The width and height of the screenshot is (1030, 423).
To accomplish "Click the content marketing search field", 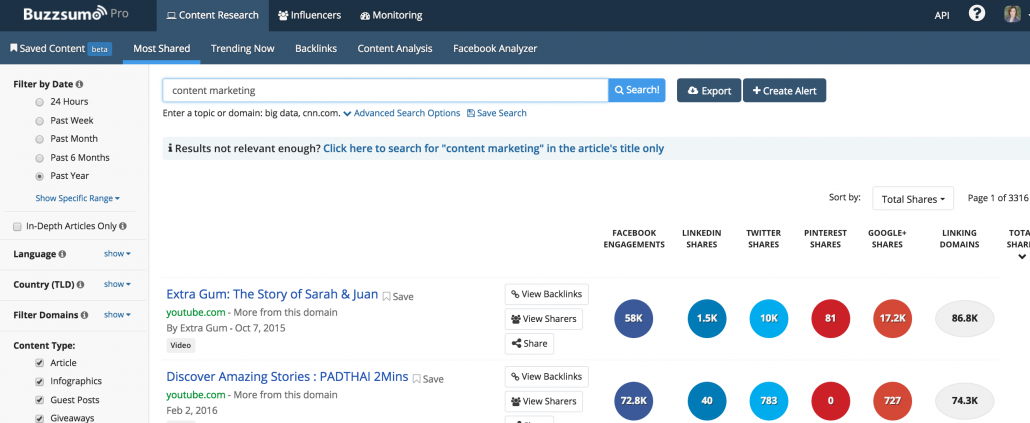I will [x=385, y=91].
